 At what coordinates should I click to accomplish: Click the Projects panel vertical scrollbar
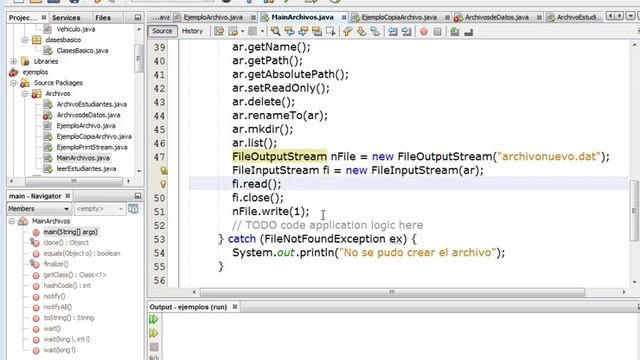point(139,58)
